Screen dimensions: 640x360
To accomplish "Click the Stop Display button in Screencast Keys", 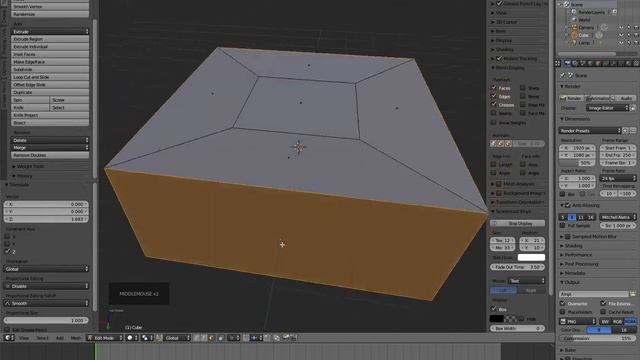I will 517,223.
